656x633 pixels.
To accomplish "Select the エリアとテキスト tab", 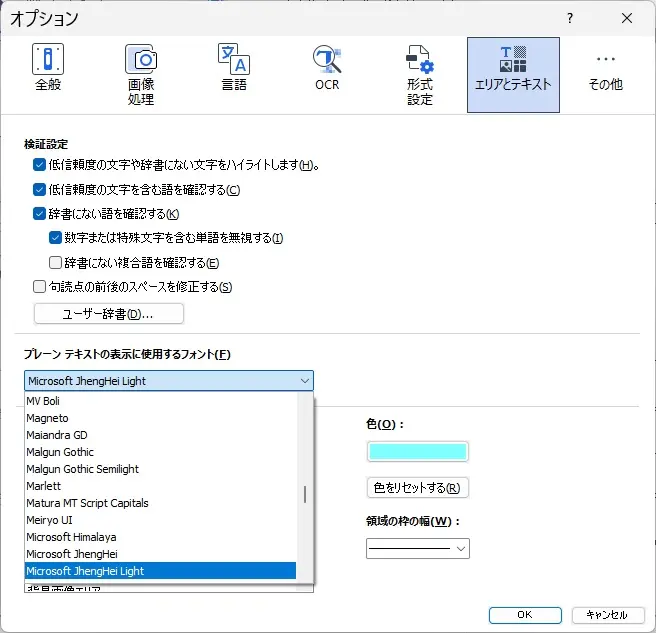I will pyautogui.click(x=513, y=75).
